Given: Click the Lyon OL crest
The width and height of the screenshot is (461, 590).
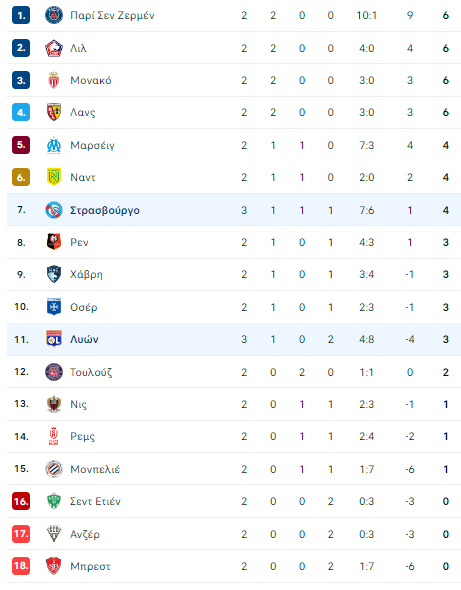Looking at the screenshot, I should tap(54, 339).
